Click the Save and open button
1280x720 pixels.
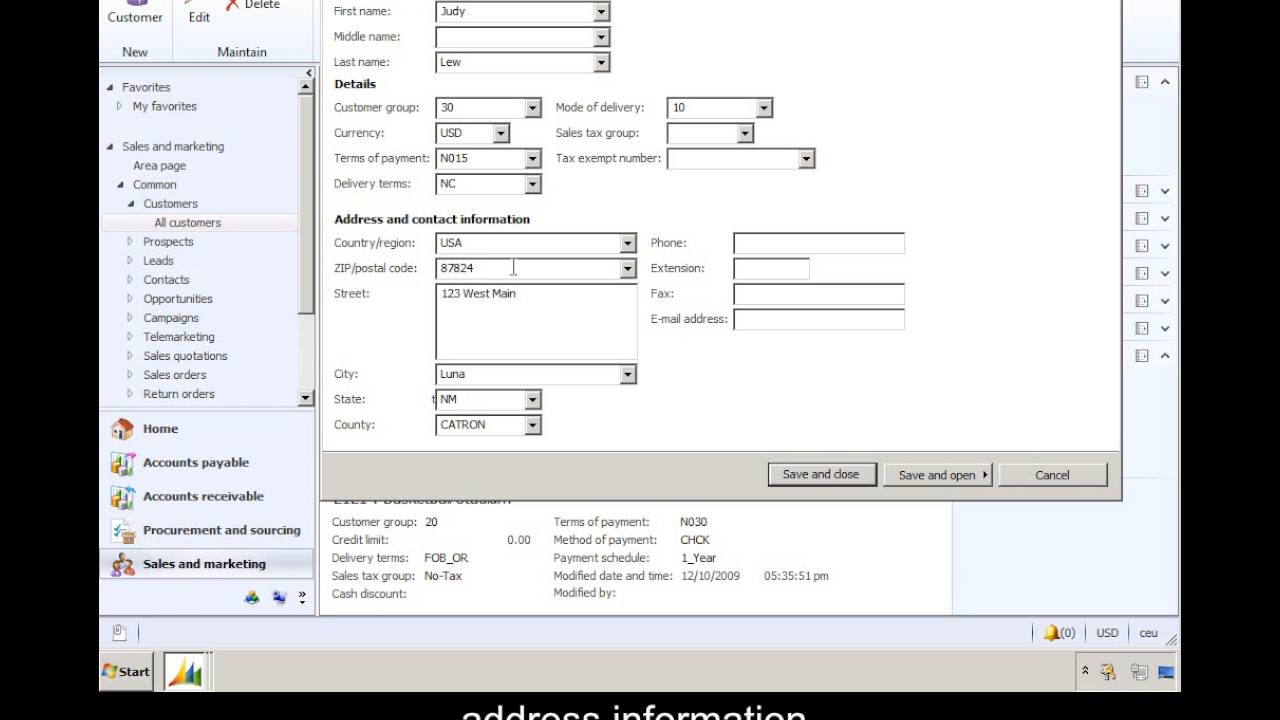938,475
